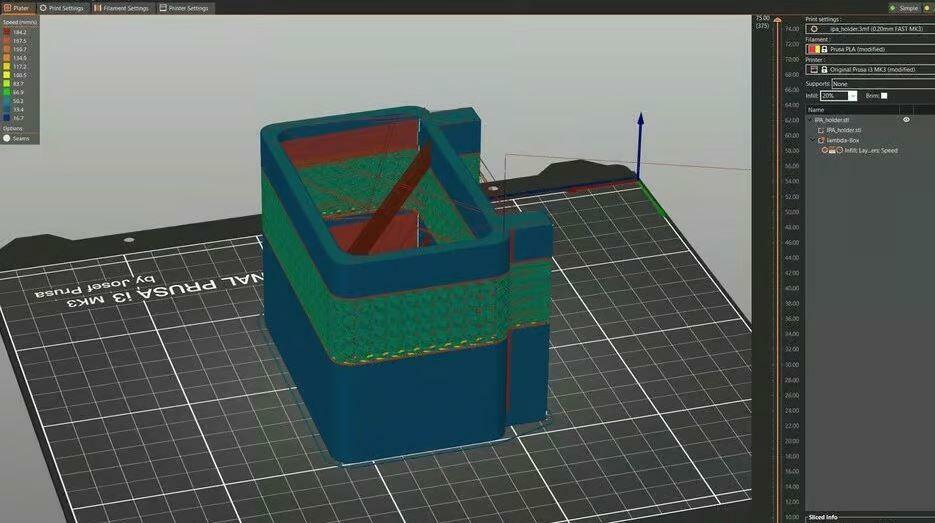Click the 50.2 speed legend value
The image size is (935, 523).
[18, 101]
